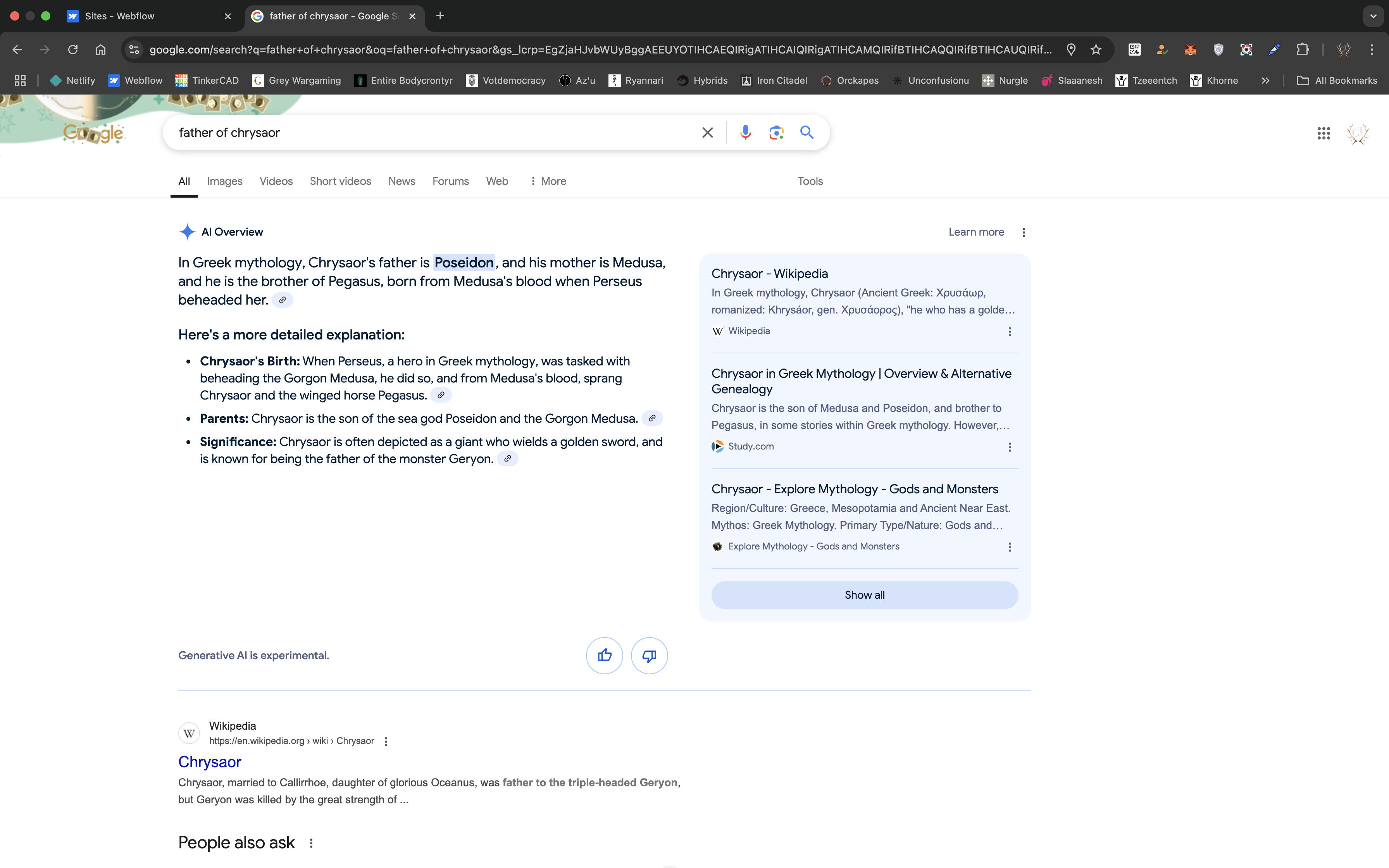This screenshot has width=1389, height=868.
Task: Reload the page using the refresh icon
Action: (73, 49)
